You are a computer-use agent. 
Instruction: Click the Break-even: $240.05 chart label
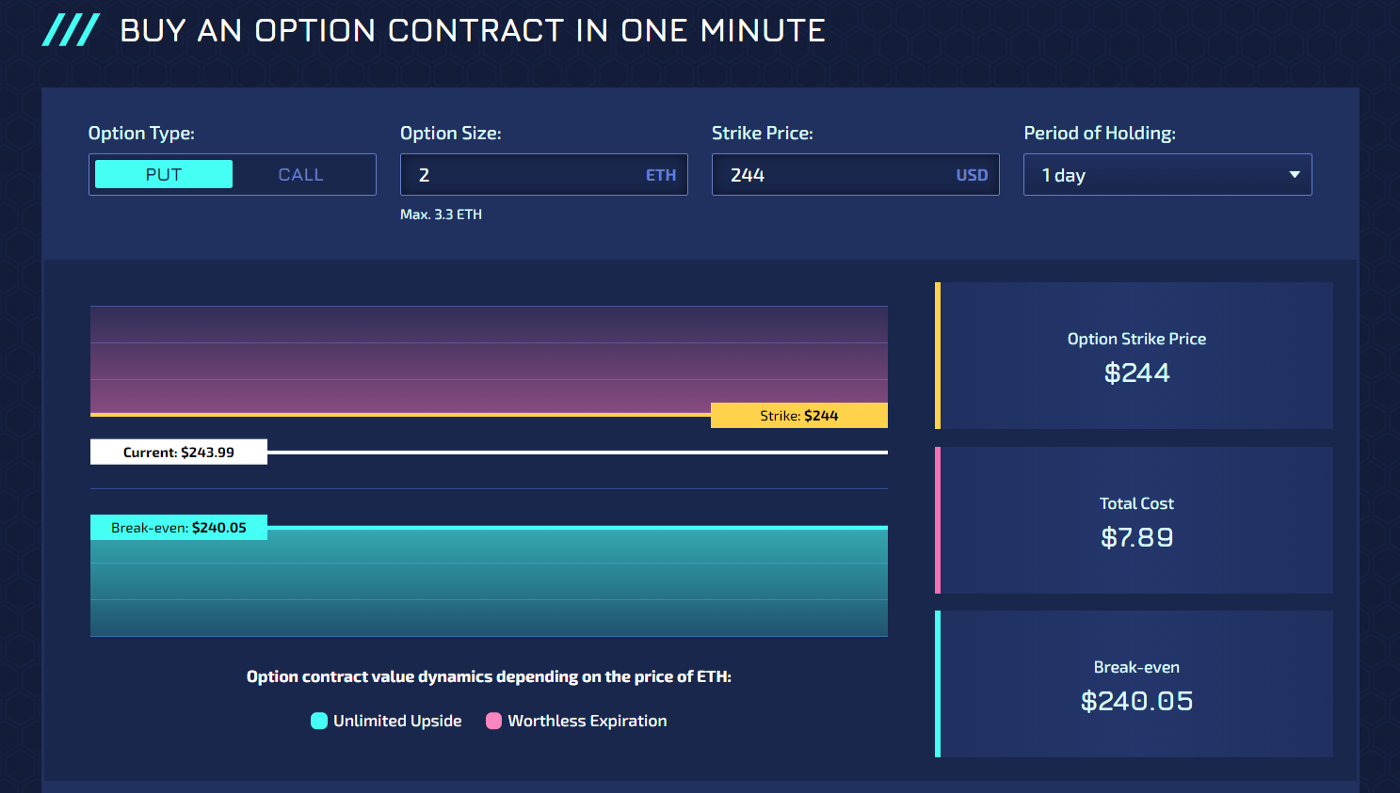pyautogui.click(x=178, y=527)
